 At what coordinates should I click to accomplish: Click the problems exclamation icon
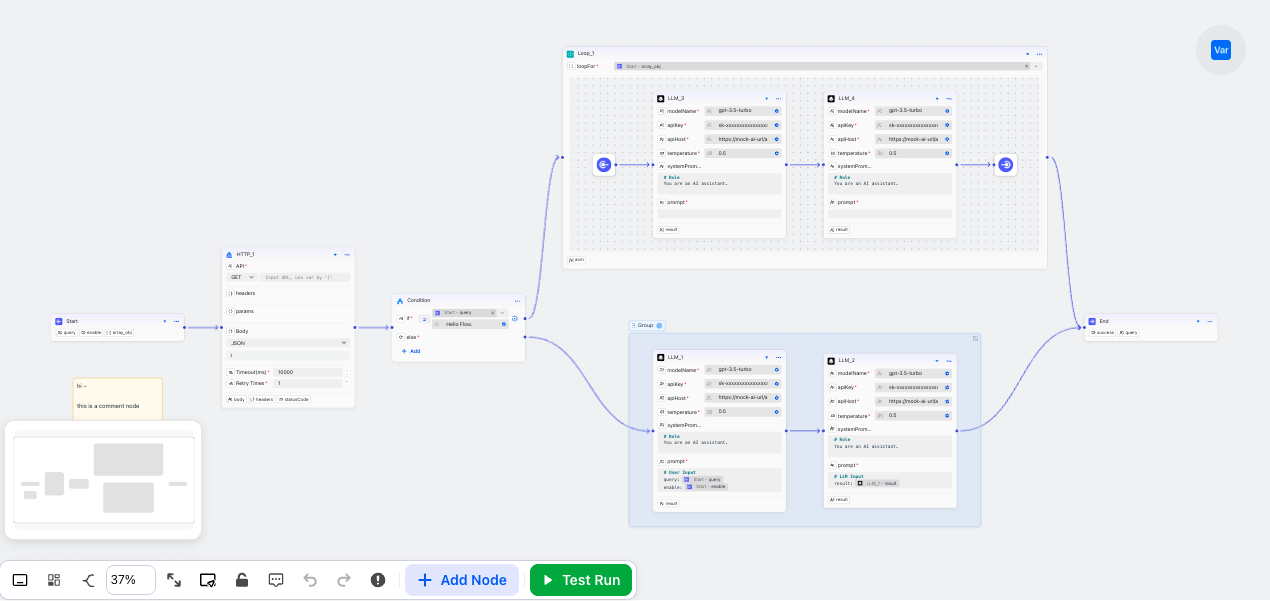click(x=378, y=580)
